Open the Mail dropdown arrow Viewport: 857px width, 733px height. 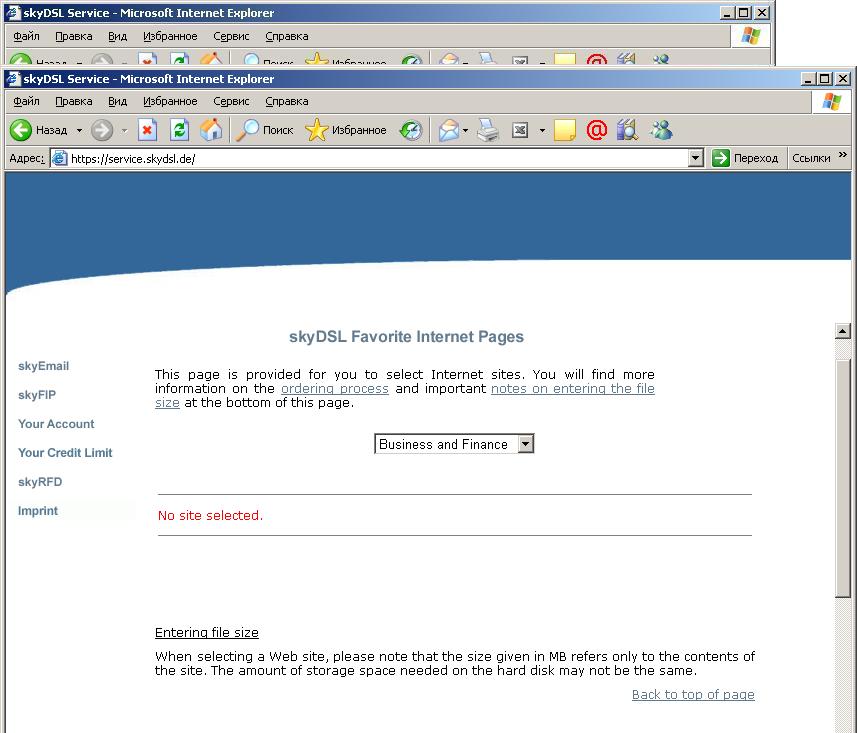coord(466,130)
